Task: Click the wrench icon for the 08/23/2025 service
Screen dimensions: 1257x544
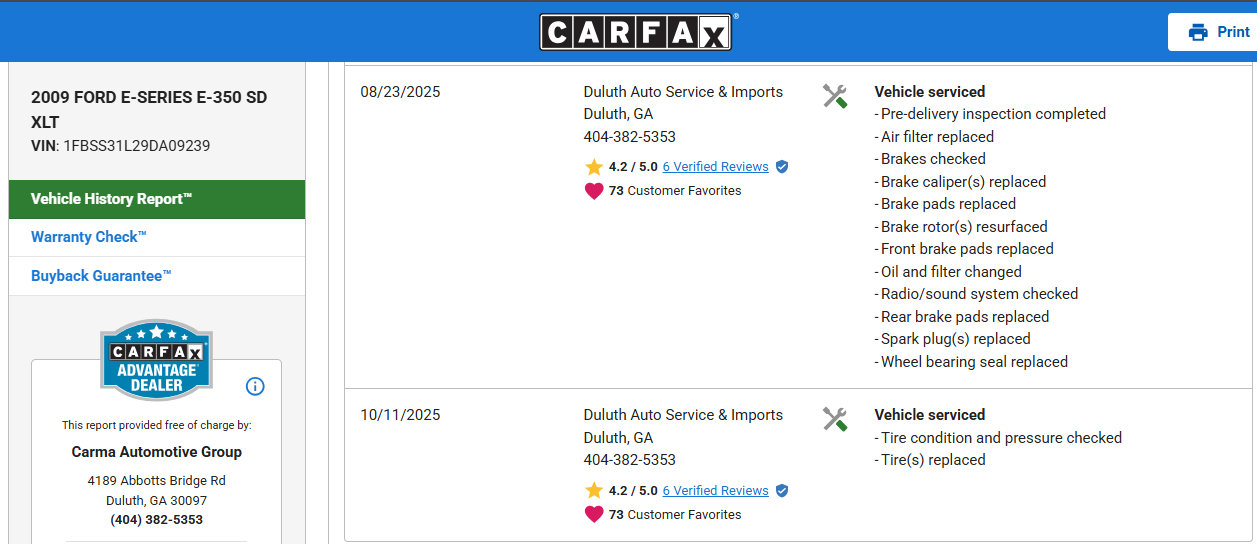Action: pyautogui.click(x=835, y=96)
